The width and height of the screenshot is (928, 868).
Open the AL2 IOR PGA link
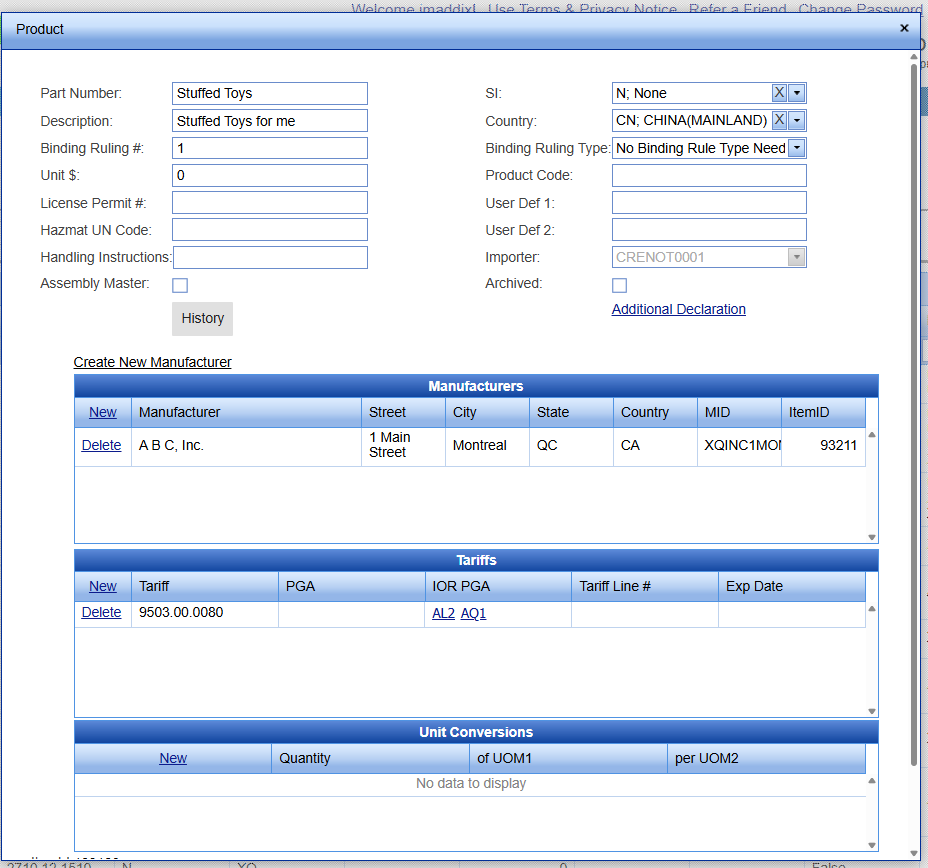(x=443, y=613)
